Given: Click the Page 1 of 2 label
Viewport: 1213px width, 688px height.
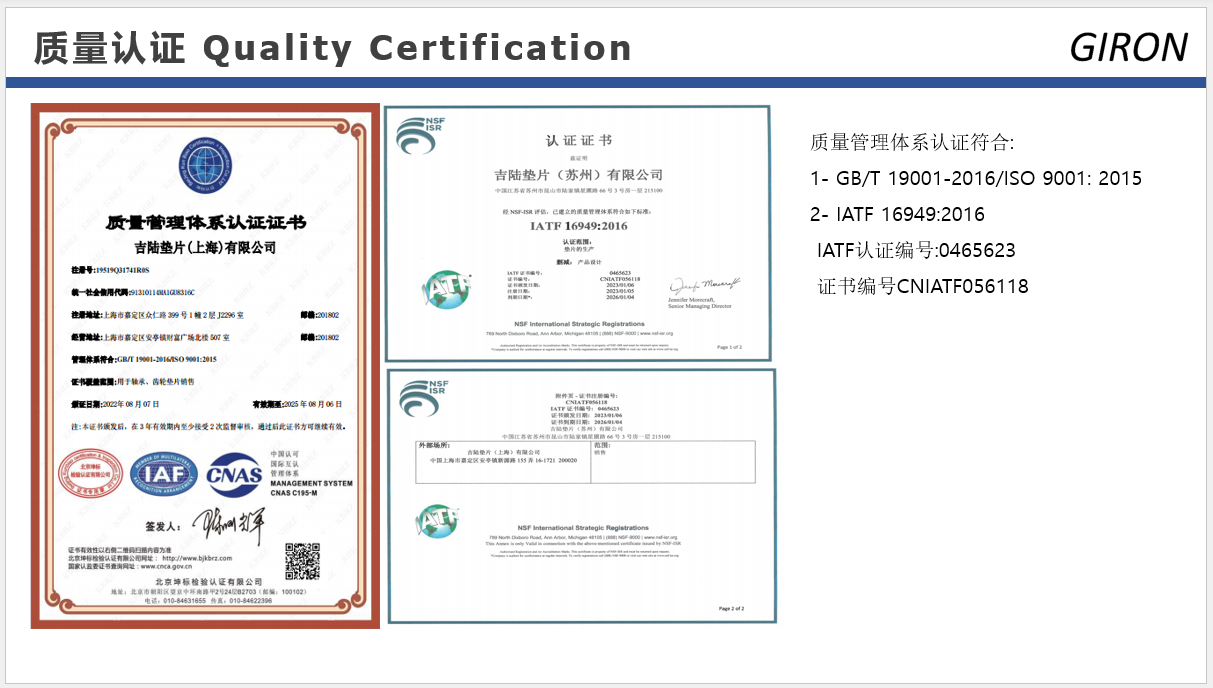Looking at the screenshot, I should tap(729, 347).
